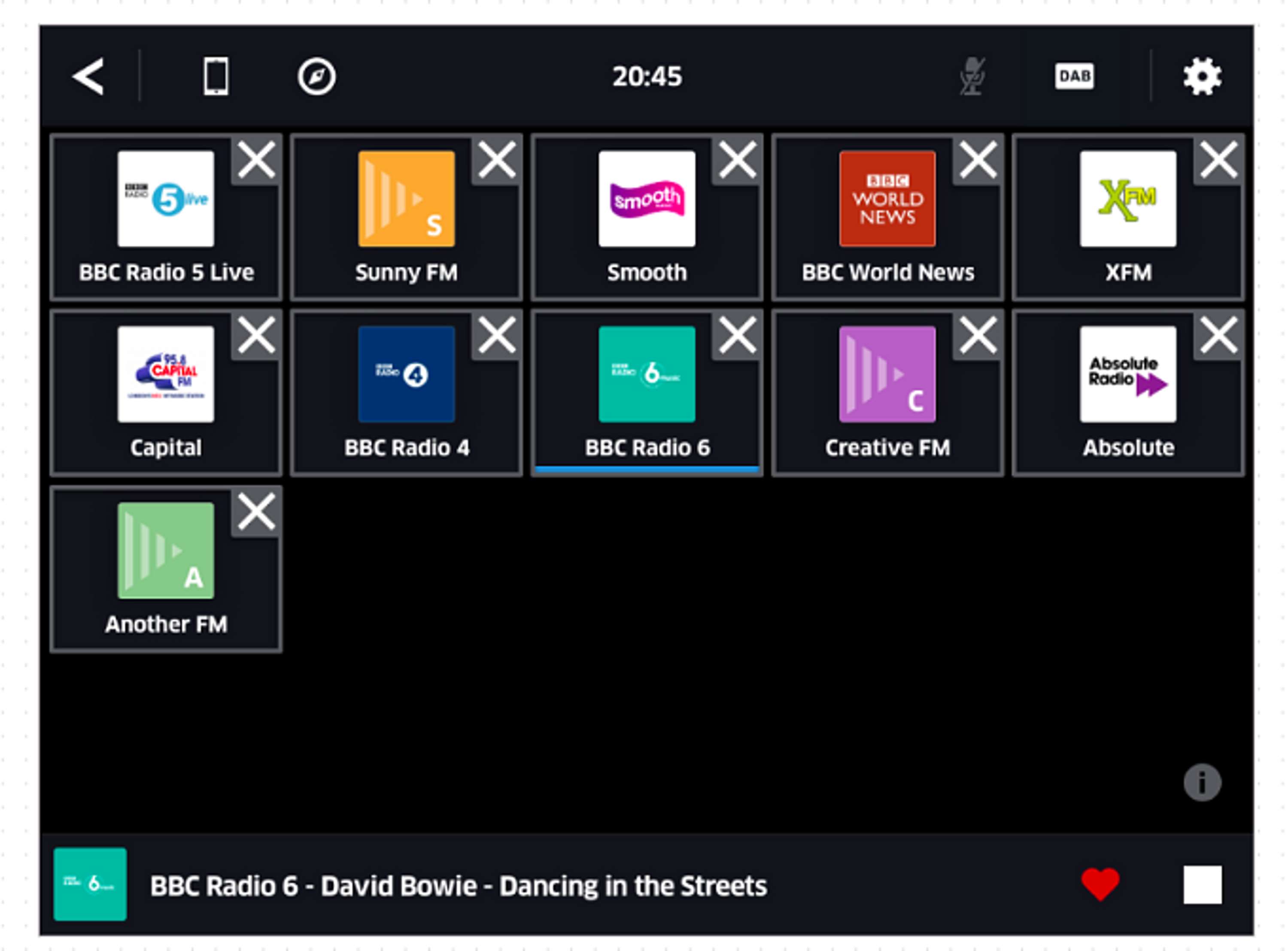Remove Creative FM with its X button
This screenshot has width=1288, height=951.
(x=978, y=336)
